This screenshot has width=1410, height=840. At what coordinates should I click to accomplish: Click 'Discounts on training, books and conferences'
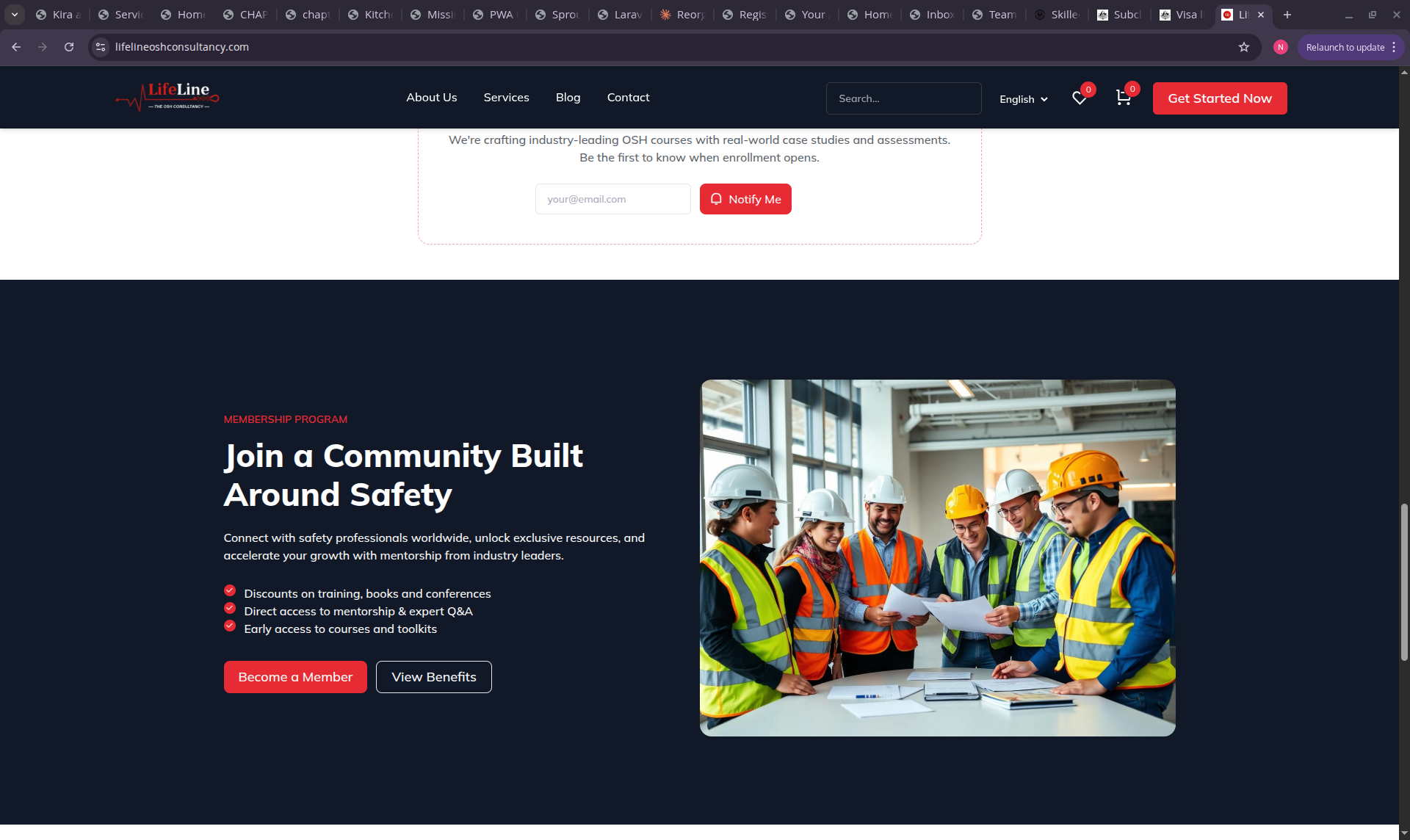coord(367,593)
